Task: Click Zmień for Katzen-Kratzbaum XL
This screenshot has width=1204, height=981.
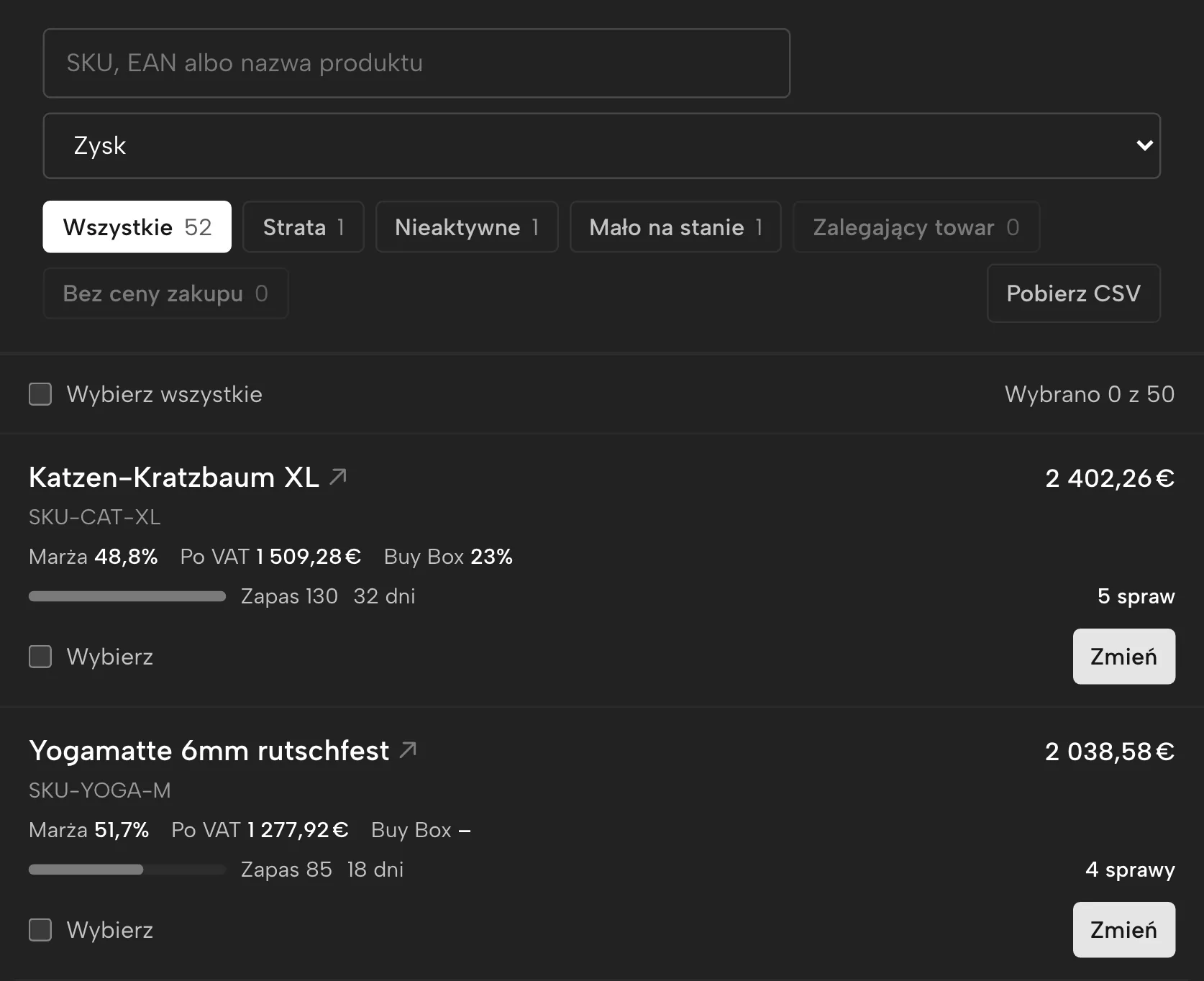Action: pos(1124,657)
